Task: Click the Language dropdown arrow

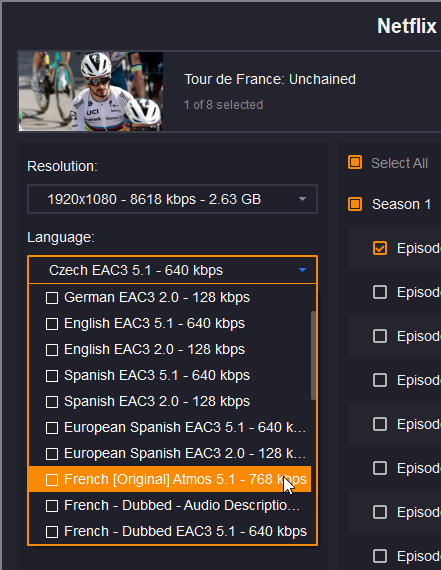Action: coord(302,270)
